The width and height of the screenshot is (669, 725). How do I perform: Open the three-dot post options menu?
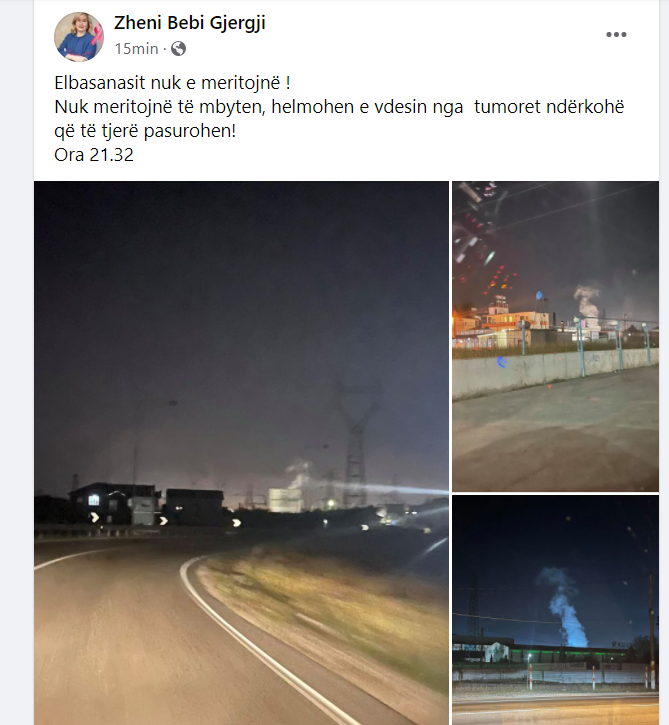616,35
